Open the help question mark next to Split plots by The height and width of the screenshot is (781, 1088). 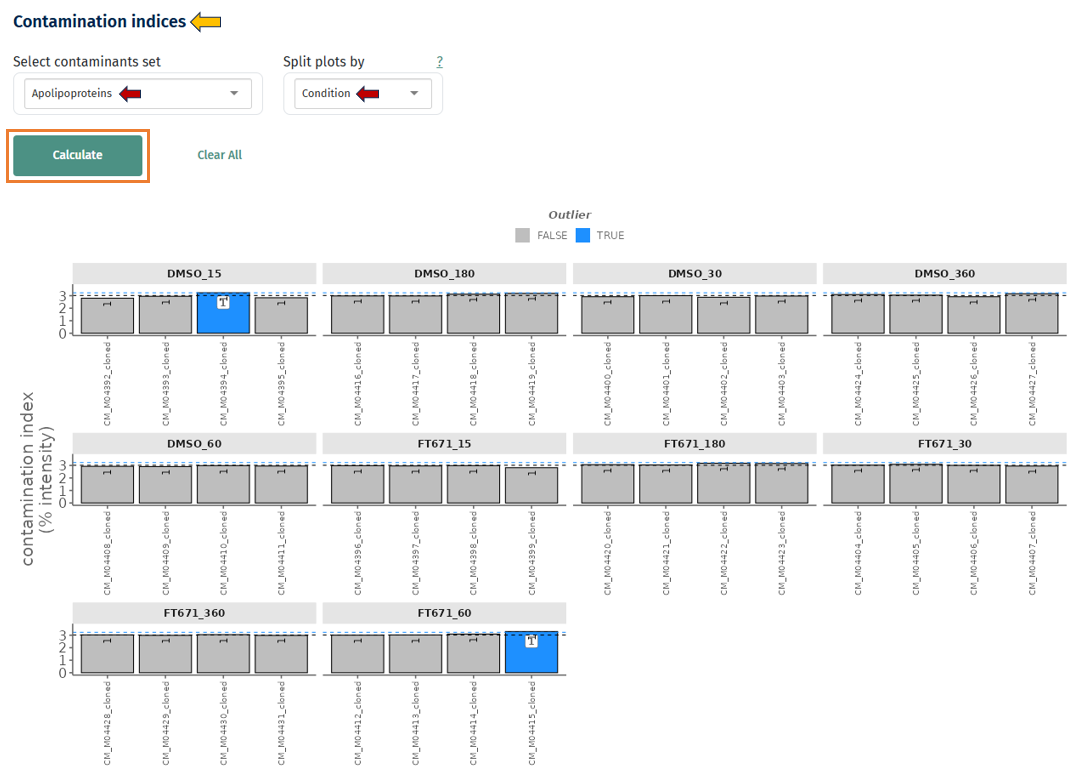[x=439, y=62]
